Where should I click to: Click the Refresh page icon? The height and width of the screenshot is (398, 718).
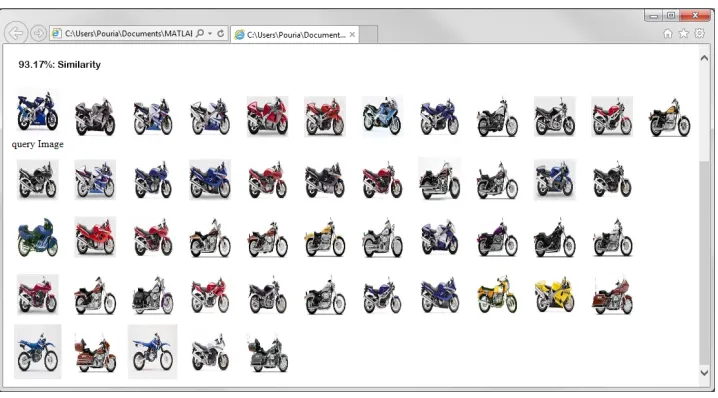(221, 33)
